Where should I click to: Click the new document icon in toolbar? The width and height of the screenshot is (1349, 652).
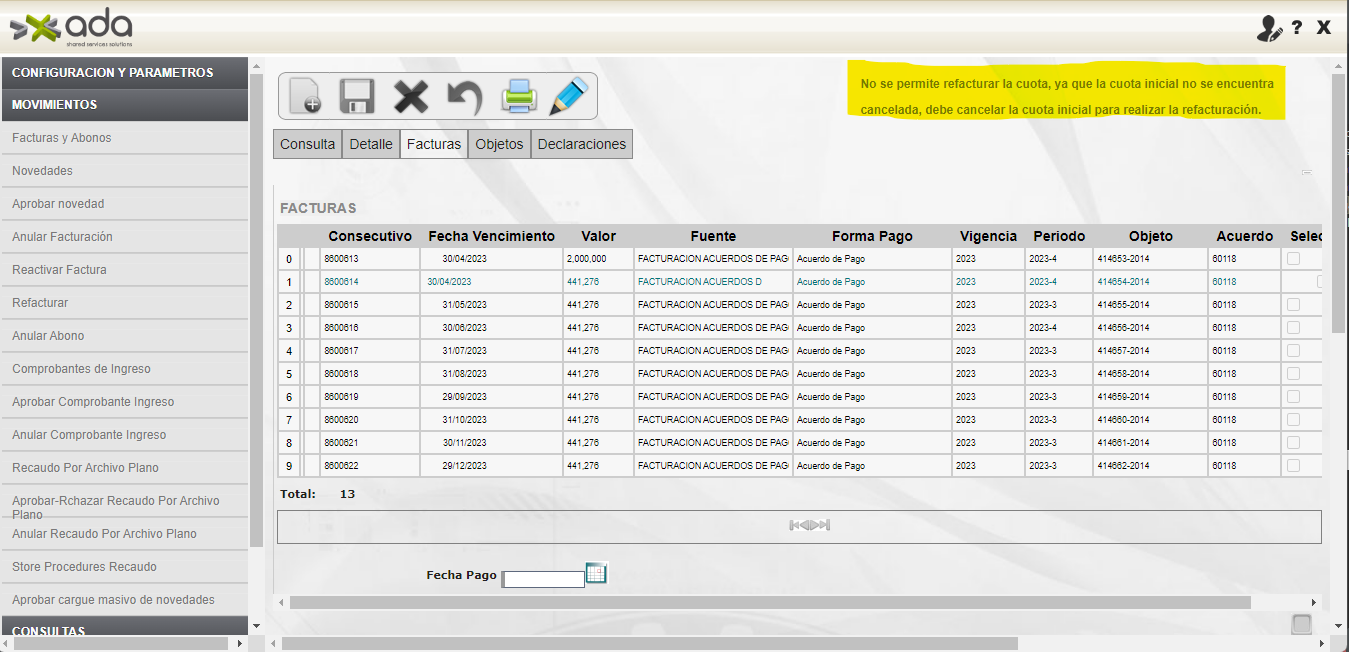(305, 97)
